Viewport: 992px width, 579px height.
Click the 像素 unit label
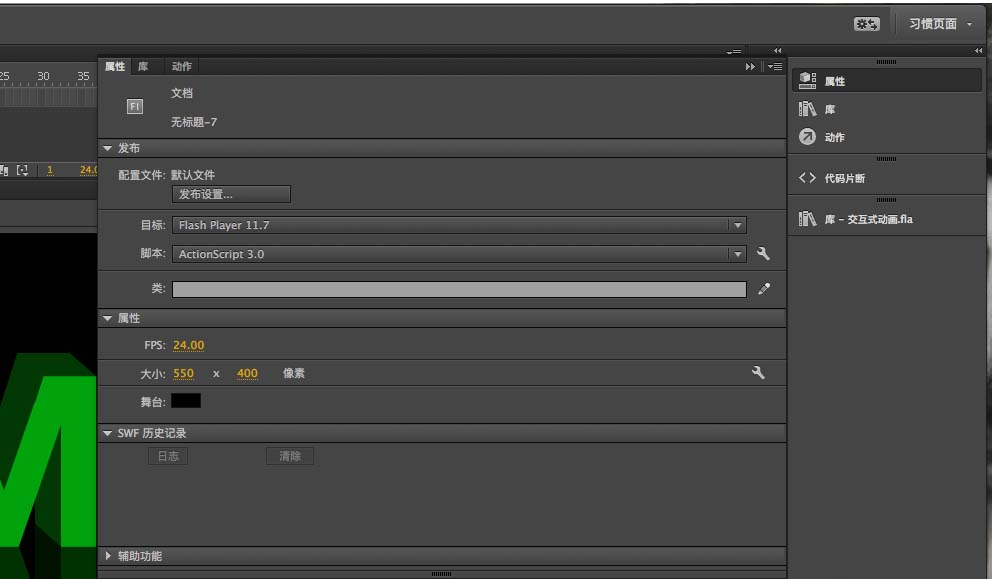click(294, 373)
